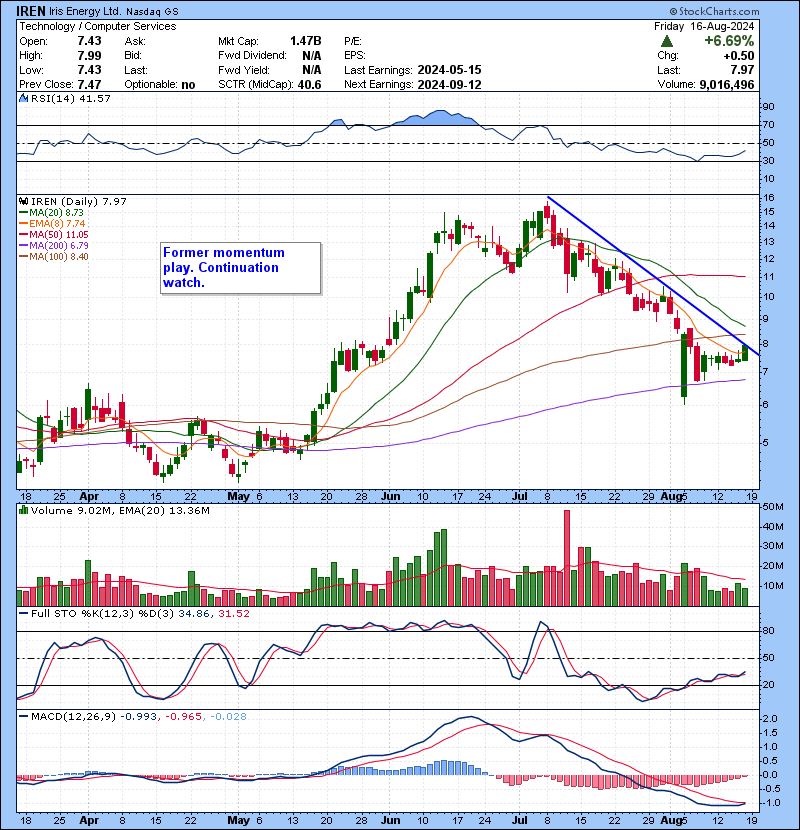Click the 90 level on RSI axis
Image resolution: width=800 pixels, height=830 pixels.
(x=768, y=107)
